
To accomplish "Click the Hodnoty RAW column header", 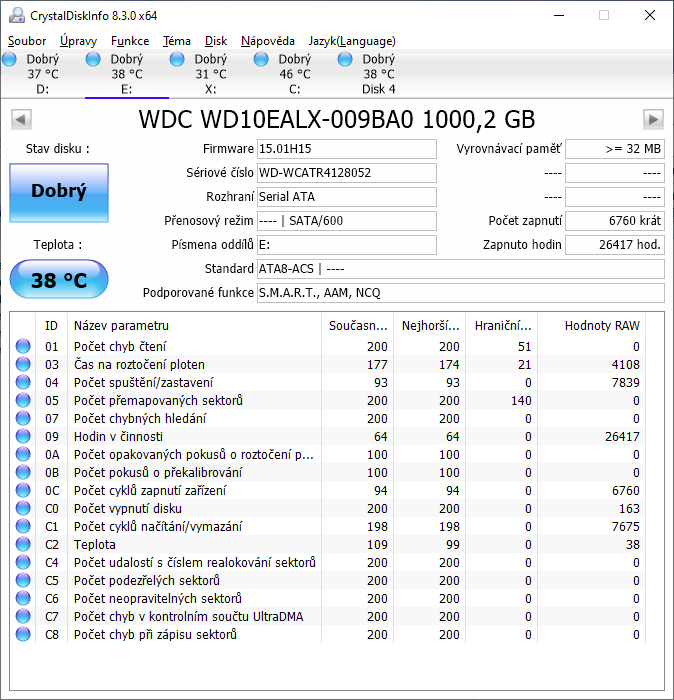I will coord(591,325).
